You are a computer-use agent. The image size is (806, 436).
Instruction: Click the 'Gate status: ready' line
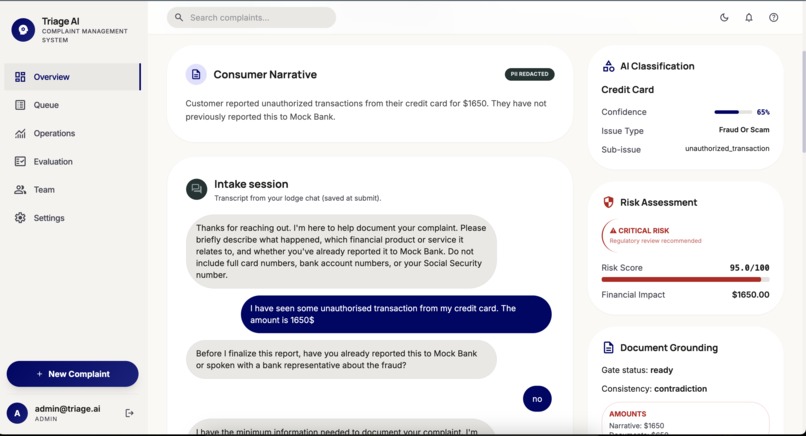pyautogui.click(x=637, y=370)
